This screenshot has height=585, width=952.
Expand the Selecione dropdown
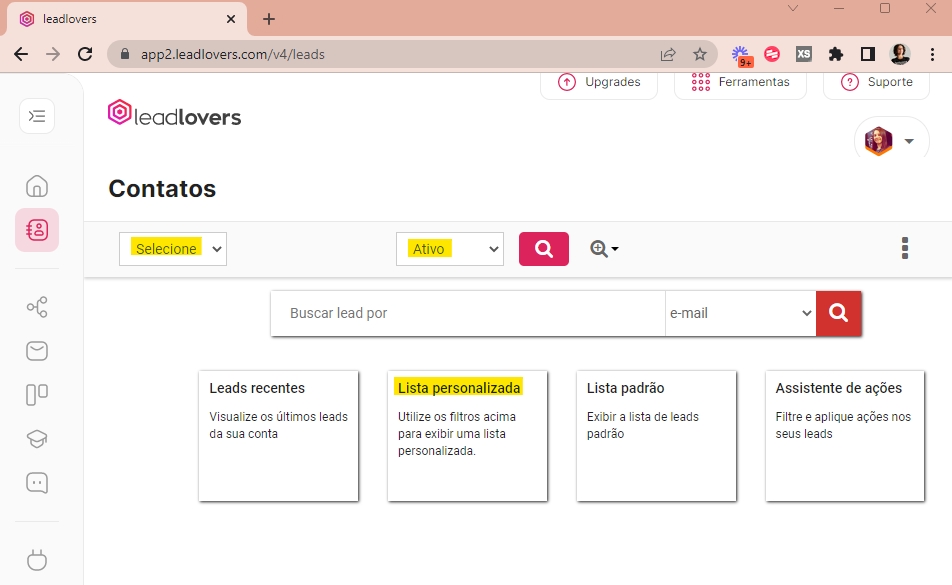[x=173, y=249]
